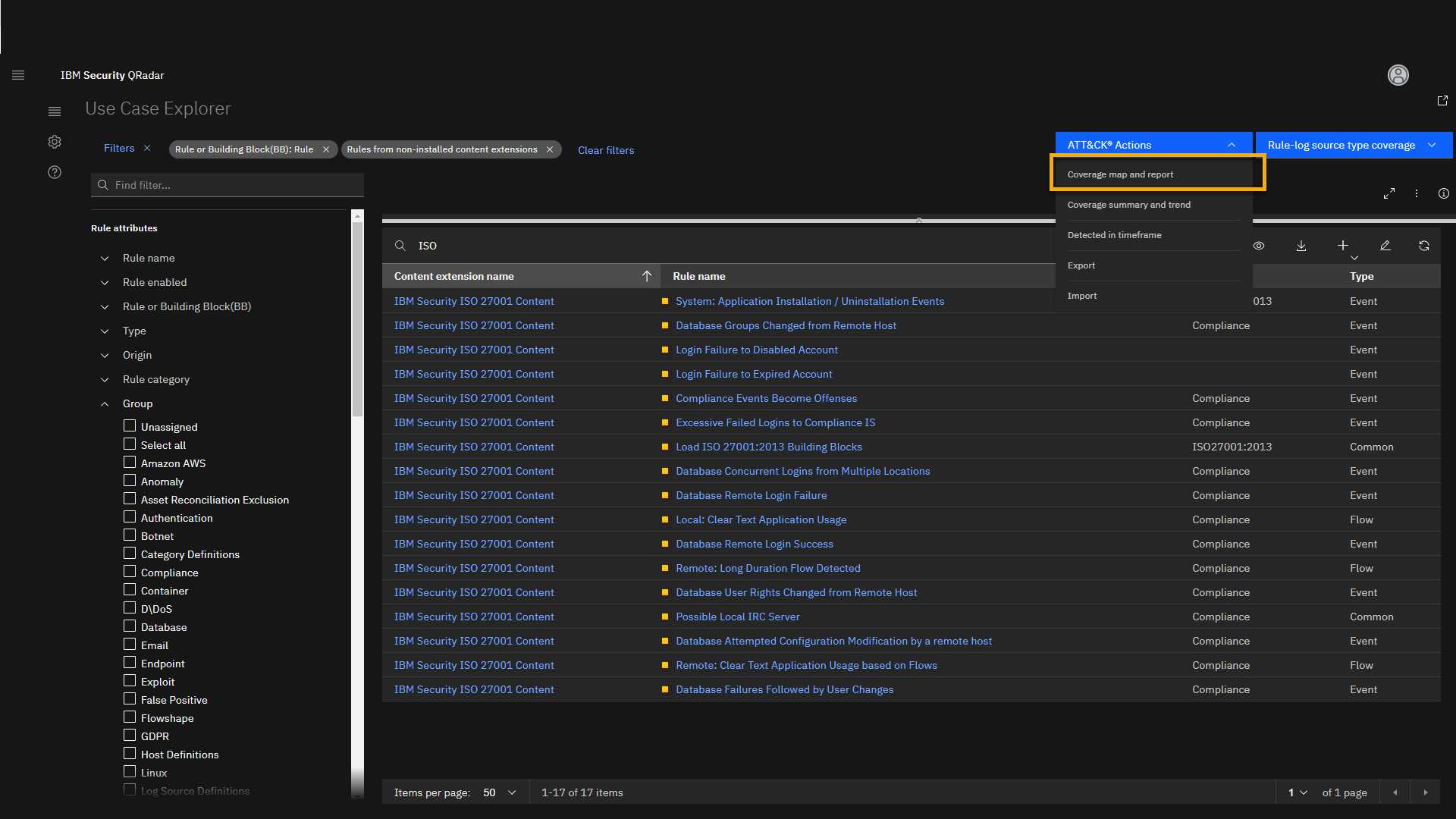Open Login Failure to Disabled Account rule
The height and width of the screenshot is (819, 1456).
pyautogui.click(x=756, y=350)
